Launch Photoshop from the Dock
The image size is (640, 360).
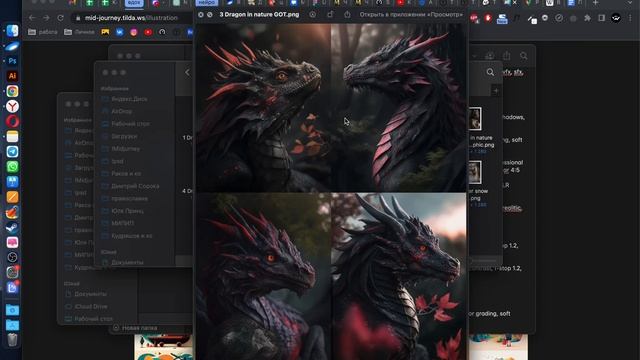[x=12, y=61]
